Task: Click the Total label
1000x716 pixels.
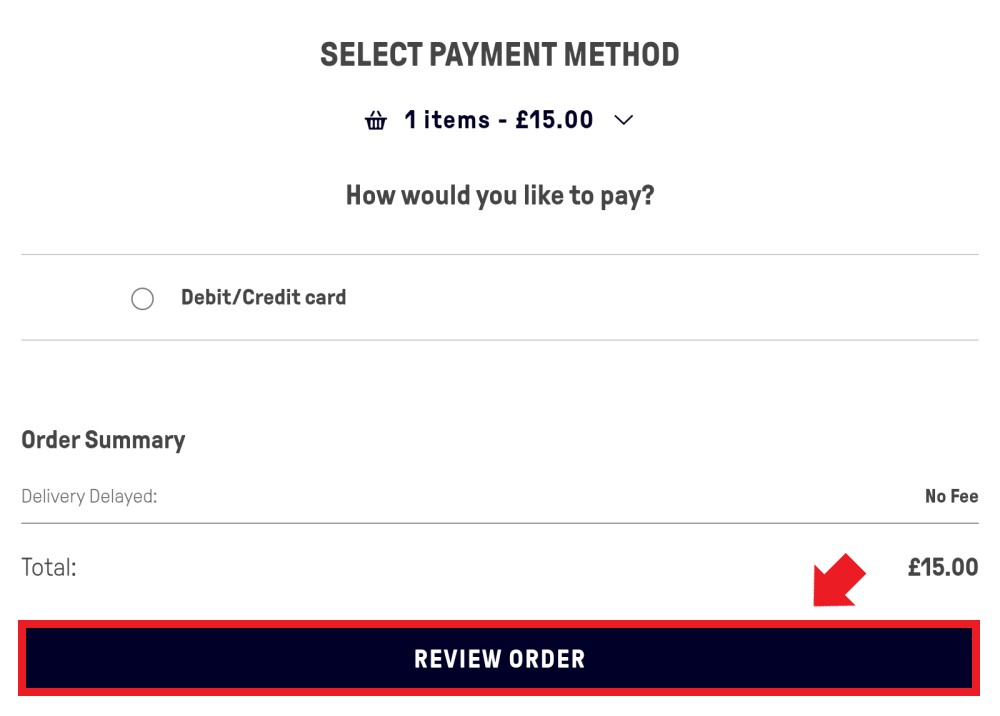Action: pos(48,567)
